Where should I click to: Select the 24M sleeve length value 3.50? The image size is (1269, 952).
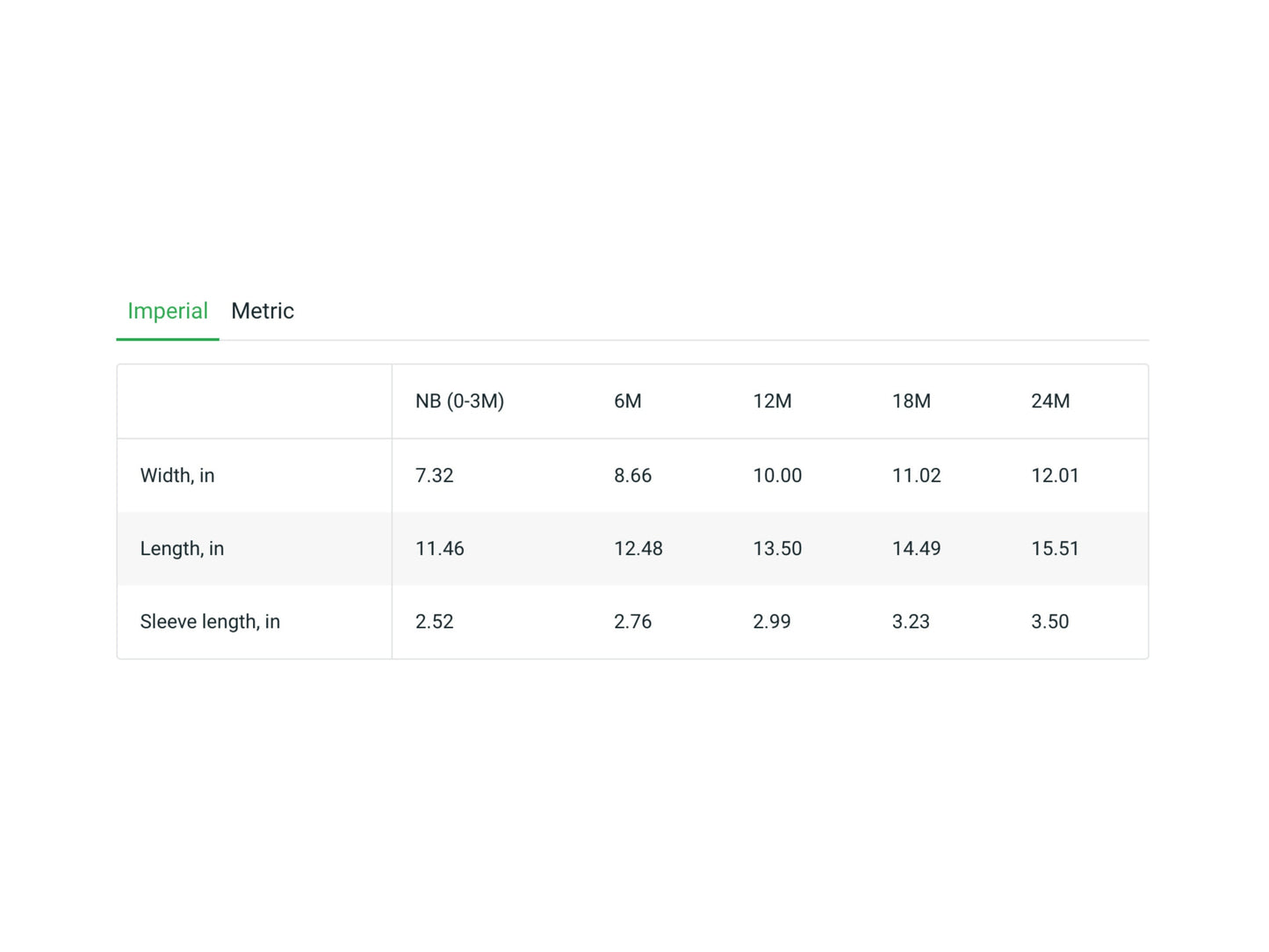coord(1049,622)
